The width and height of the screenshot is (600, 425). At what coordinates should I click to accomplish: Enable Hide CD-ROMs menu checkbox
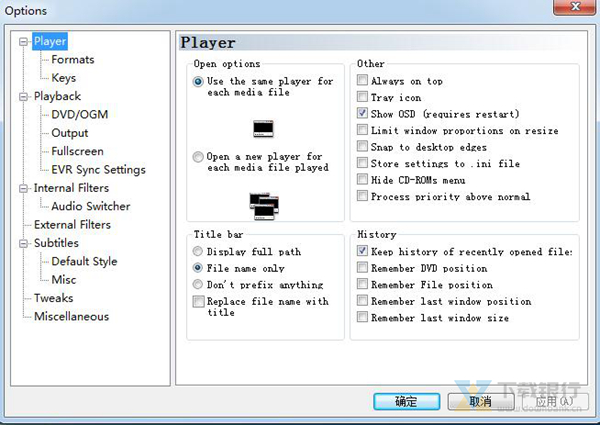pyautogui.click(x=362, y=179)
